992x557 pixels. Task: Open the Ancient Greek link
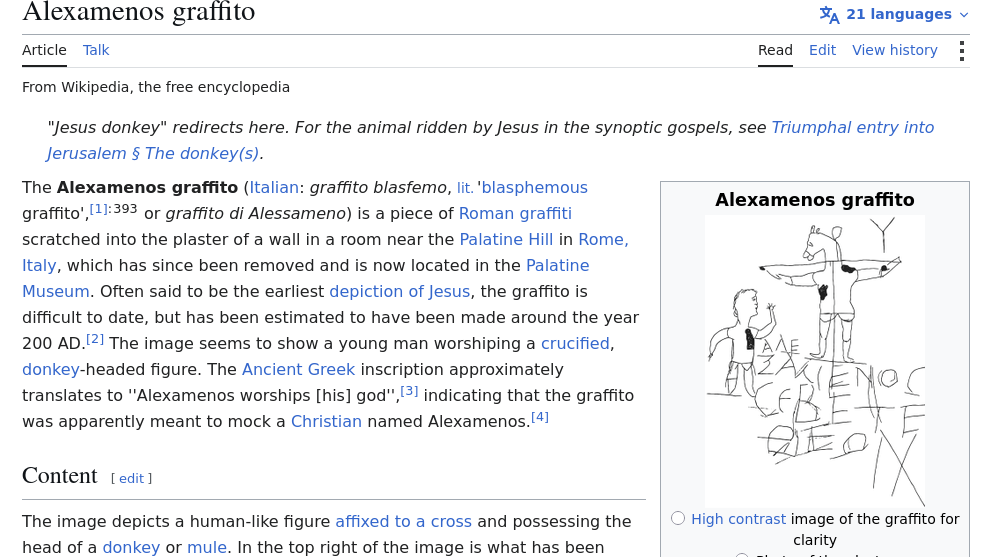click(x=299, y=369)
